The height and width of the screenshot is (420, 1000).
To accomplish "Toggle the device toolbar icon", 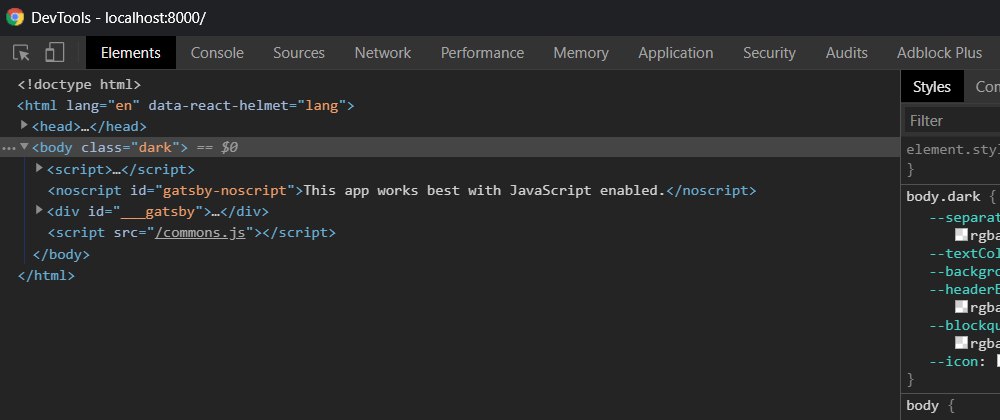I will coord(54,53).
